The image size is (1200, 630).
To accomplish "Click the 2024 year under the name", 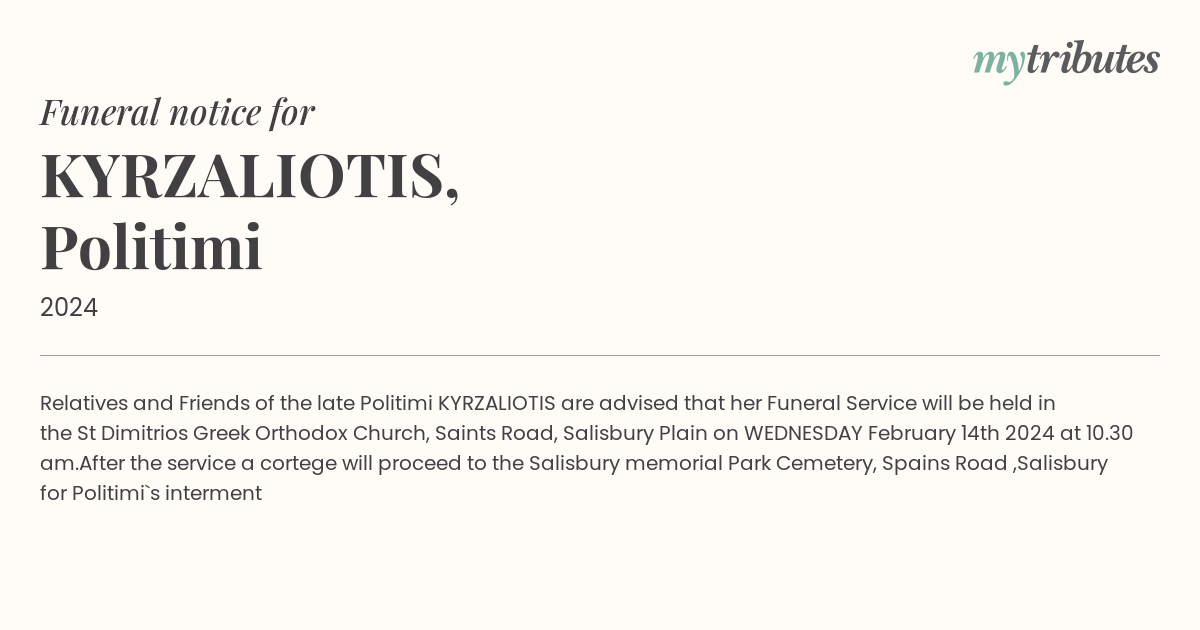I will click(69, 308).
